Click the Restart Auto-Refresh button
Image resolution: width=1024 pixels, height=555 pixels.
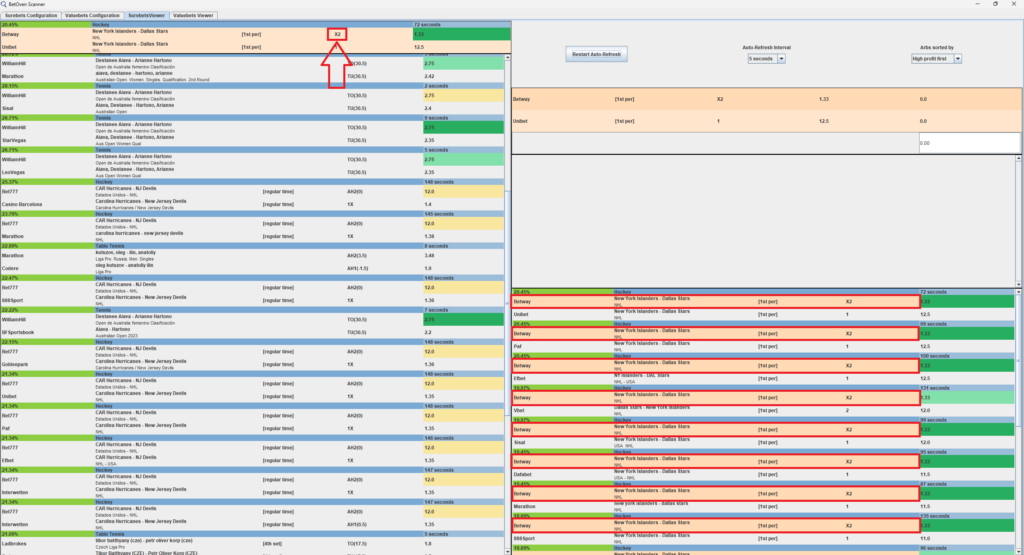[596, 54]
